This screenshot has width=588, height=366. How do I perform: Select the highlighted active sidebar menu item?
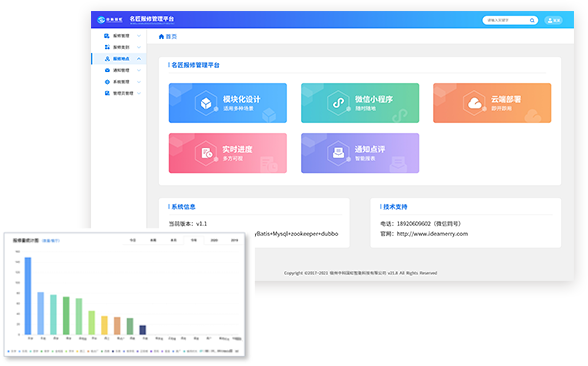click(119, 59)
